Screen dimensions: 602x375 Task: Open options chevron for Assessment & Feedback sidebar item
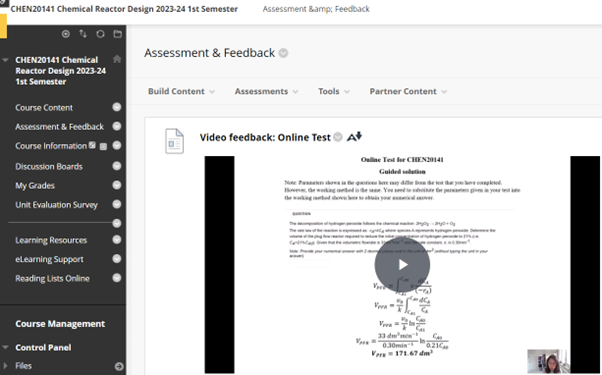pyautogui.click(x=117, y=126)
